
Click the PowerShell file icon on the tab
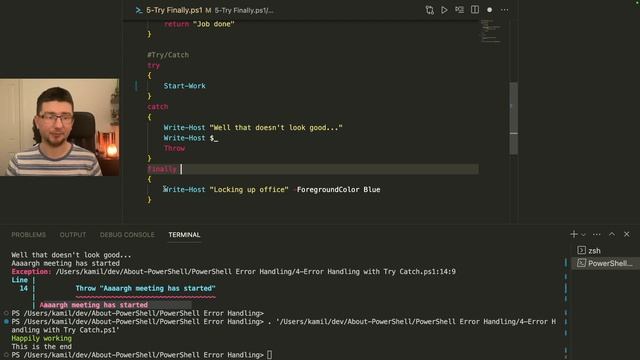point(139,10)
